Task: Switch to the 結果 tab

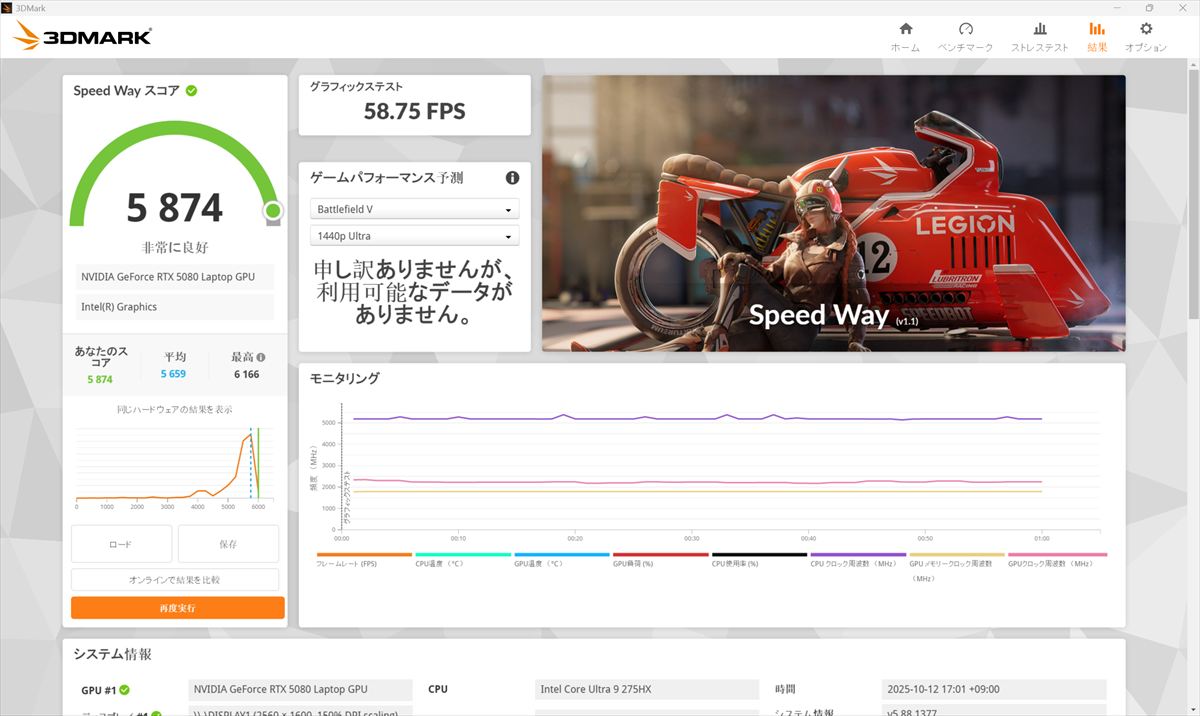Action: click(x=1097, y=36)
